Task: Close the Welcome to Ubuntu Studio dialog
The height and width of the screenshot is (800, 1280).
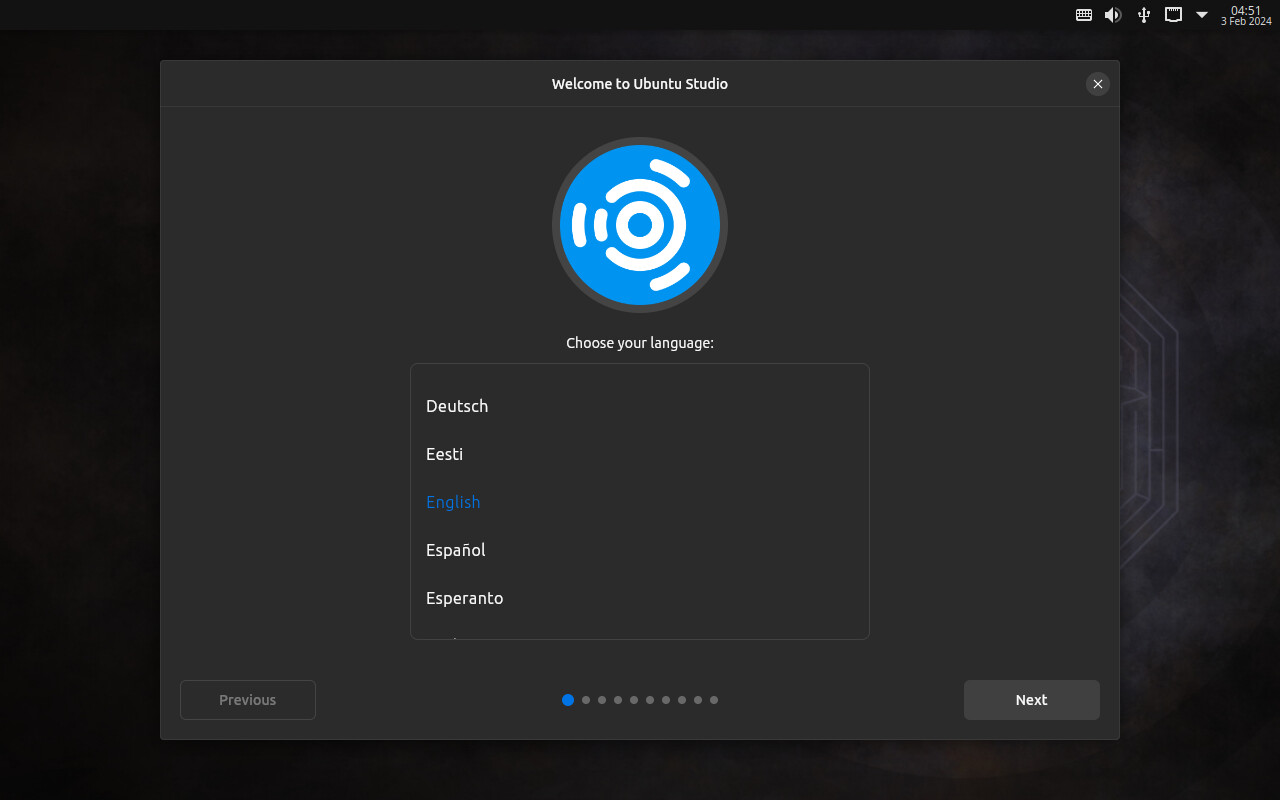Action: (x=1097, y=84)
